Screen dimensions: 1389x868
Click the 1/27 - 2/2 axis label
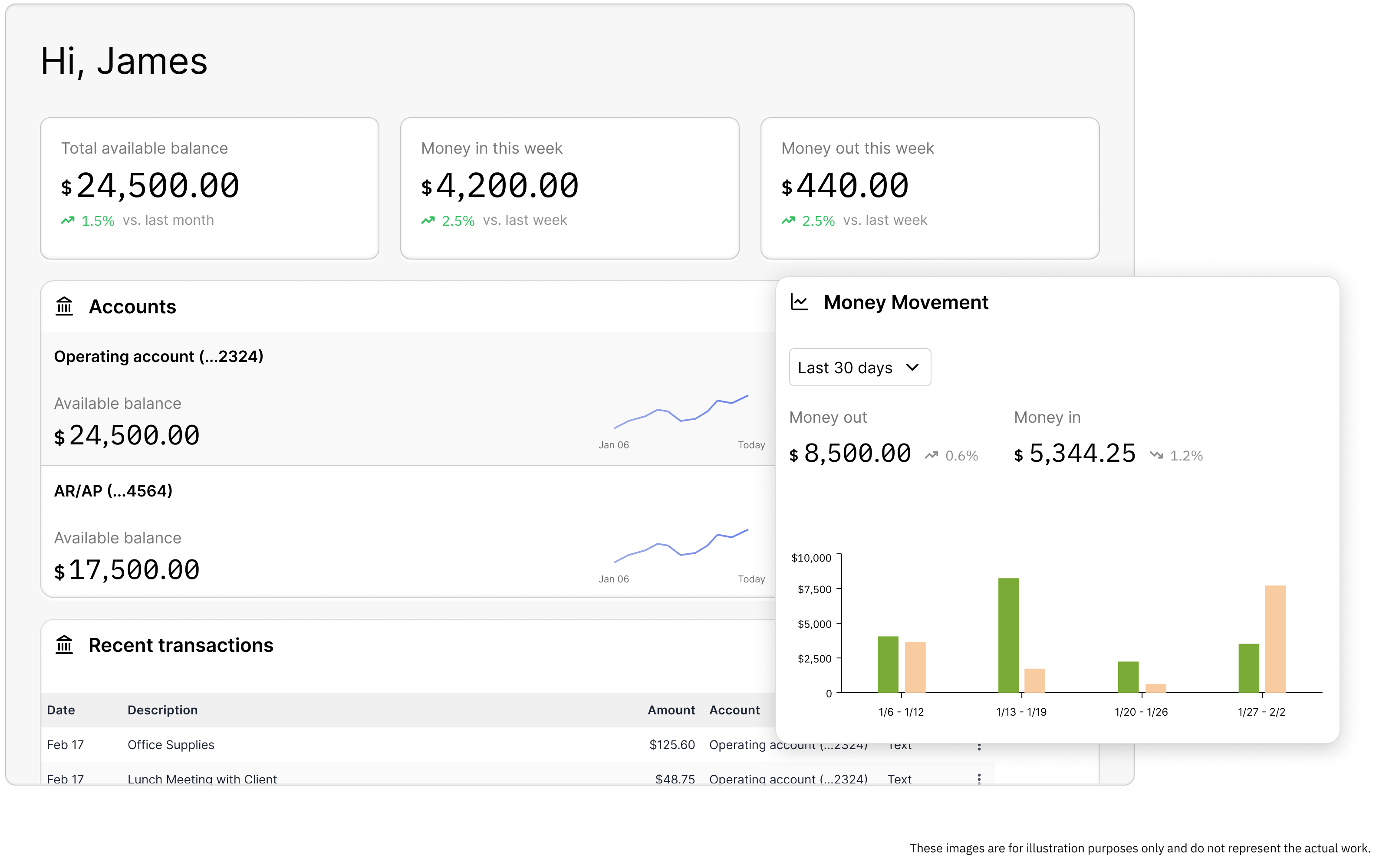coord(1261,712)
